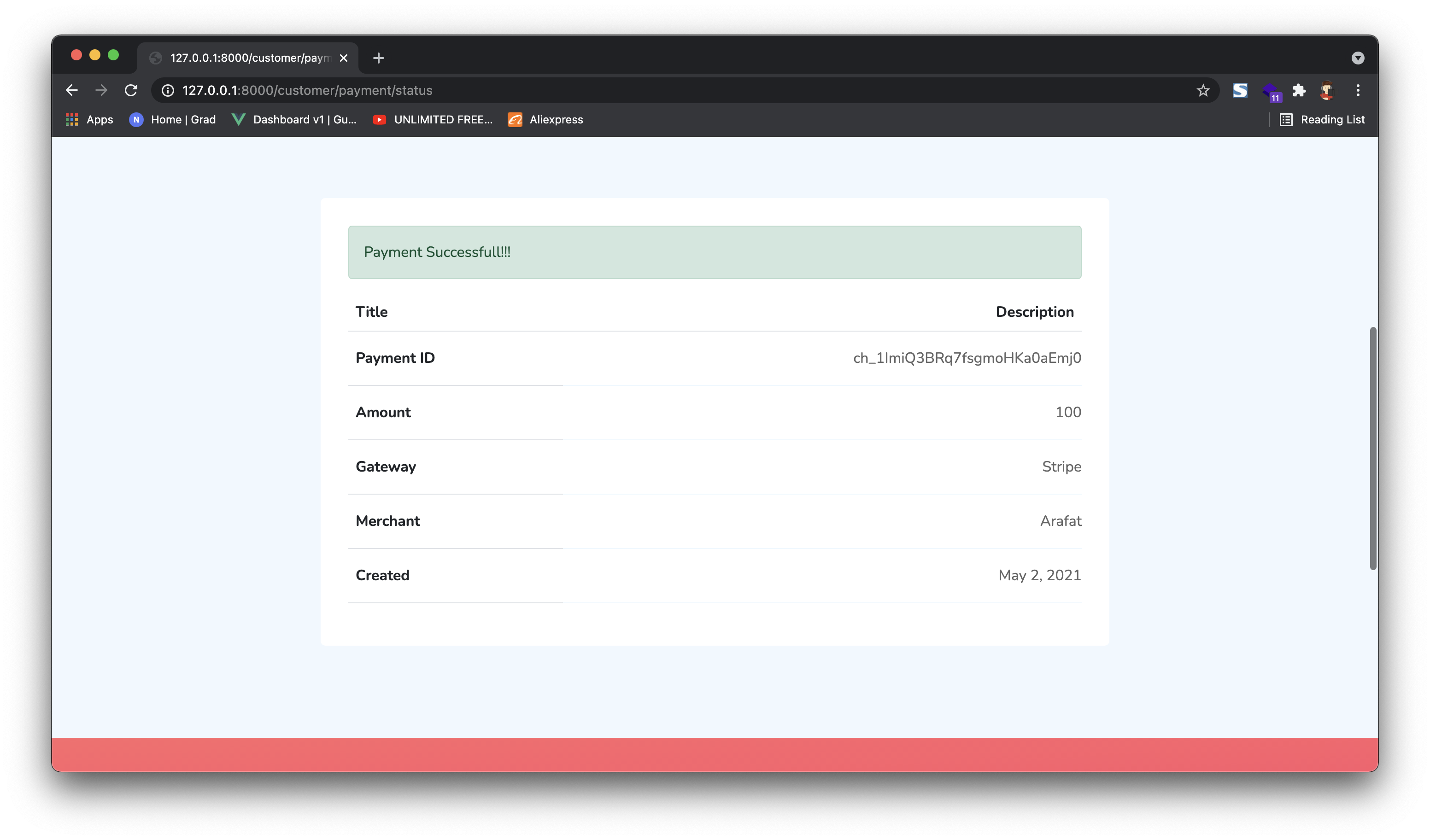View site information icon

[x=168, y=90]
